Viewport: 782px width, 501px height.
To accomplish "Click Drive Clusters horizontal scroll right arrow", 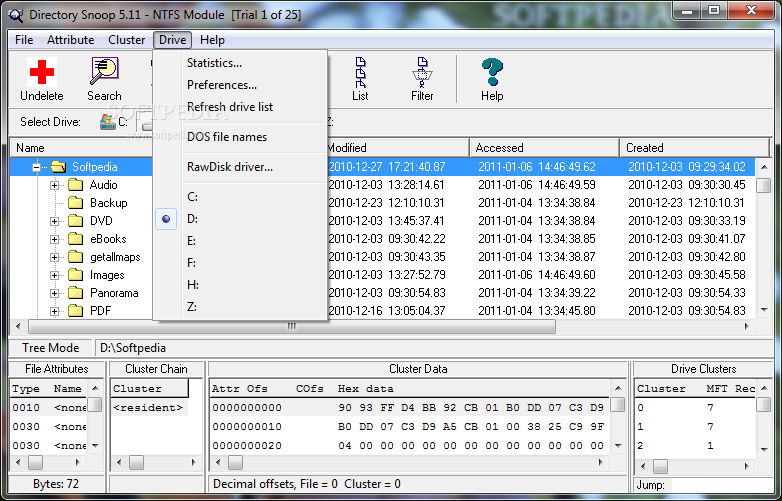I will click(747, 467).
